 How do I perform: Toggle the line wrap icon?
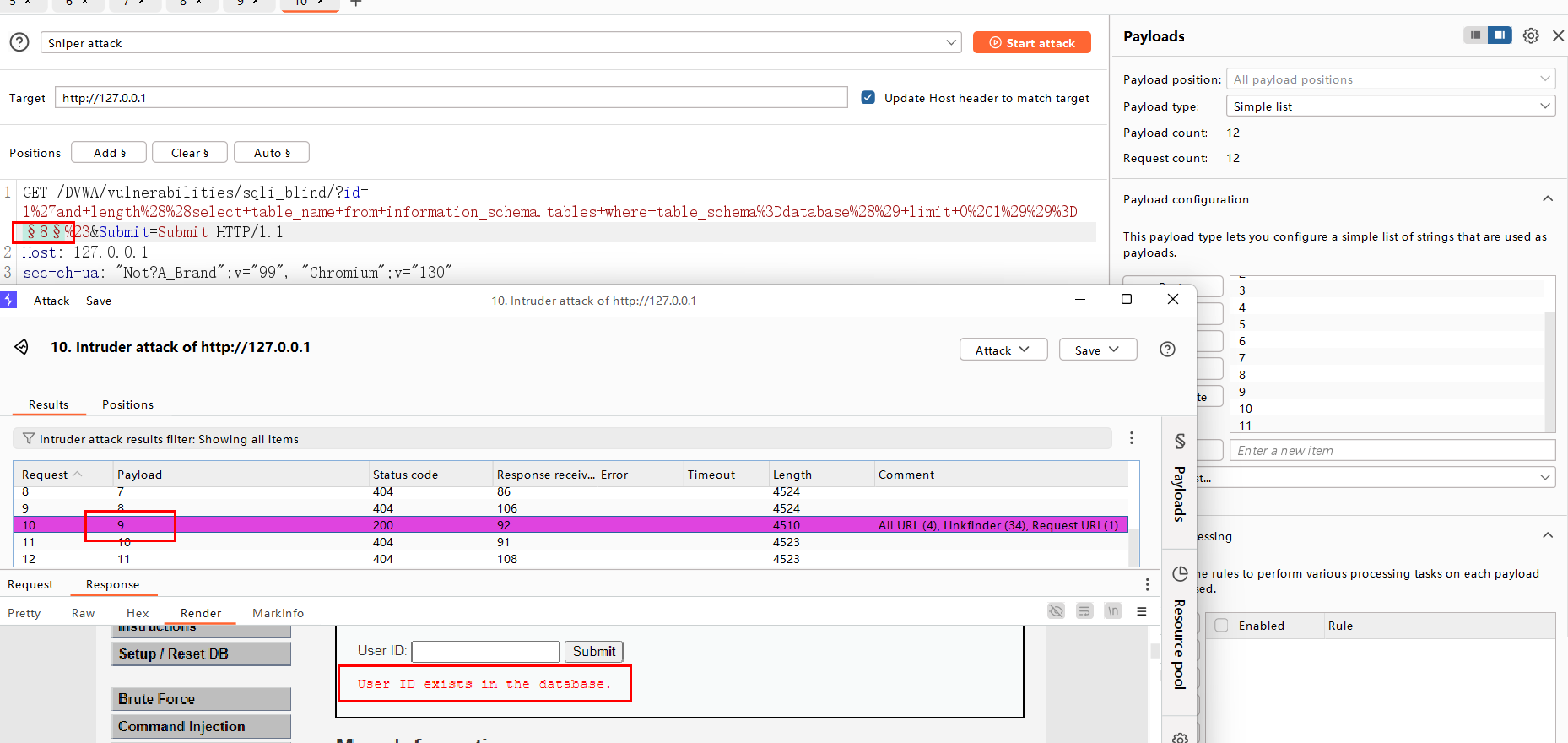[x=1085, y=611]
